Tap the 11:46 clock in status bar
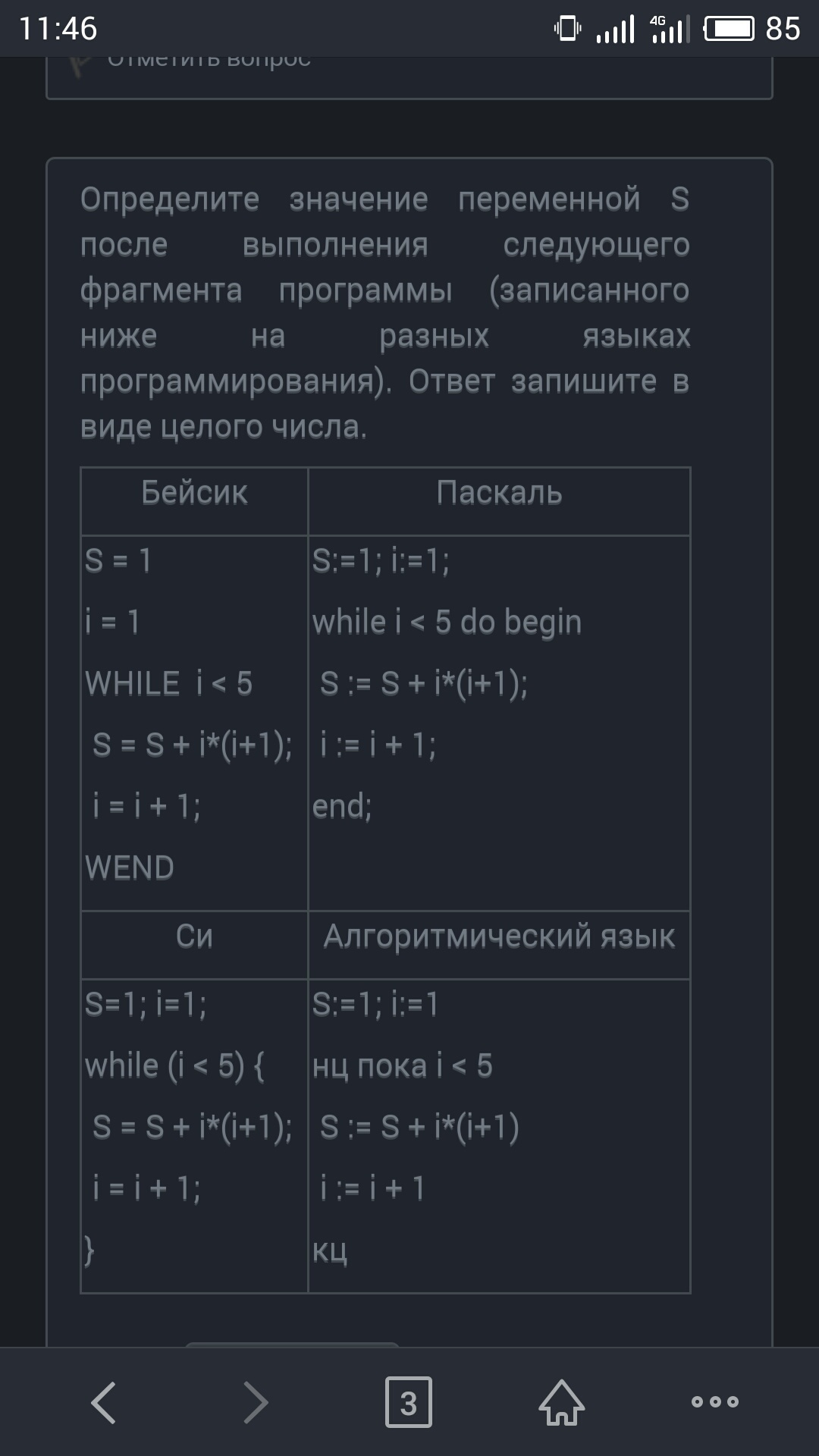This screenshot has height=1456, width=819. tap(58, 30)
